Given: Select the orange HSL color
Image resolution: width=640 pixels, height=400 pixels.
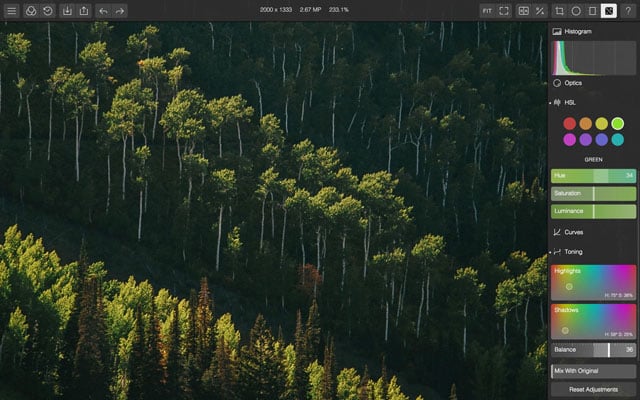Looking at the screenshot, I should (x=585, y=123).
